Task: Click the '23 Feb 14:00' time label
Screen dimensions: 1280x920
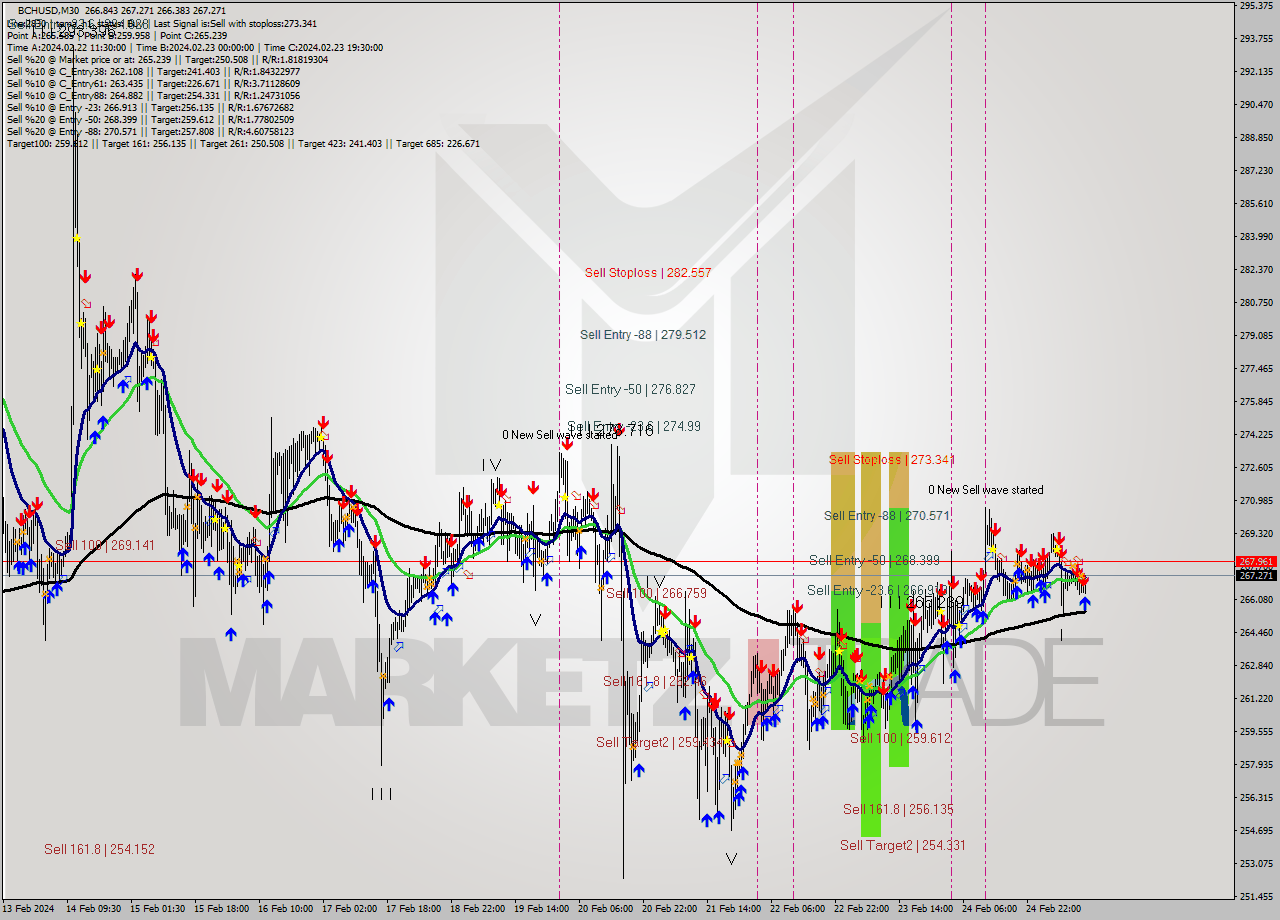Action: click(925, 909)
